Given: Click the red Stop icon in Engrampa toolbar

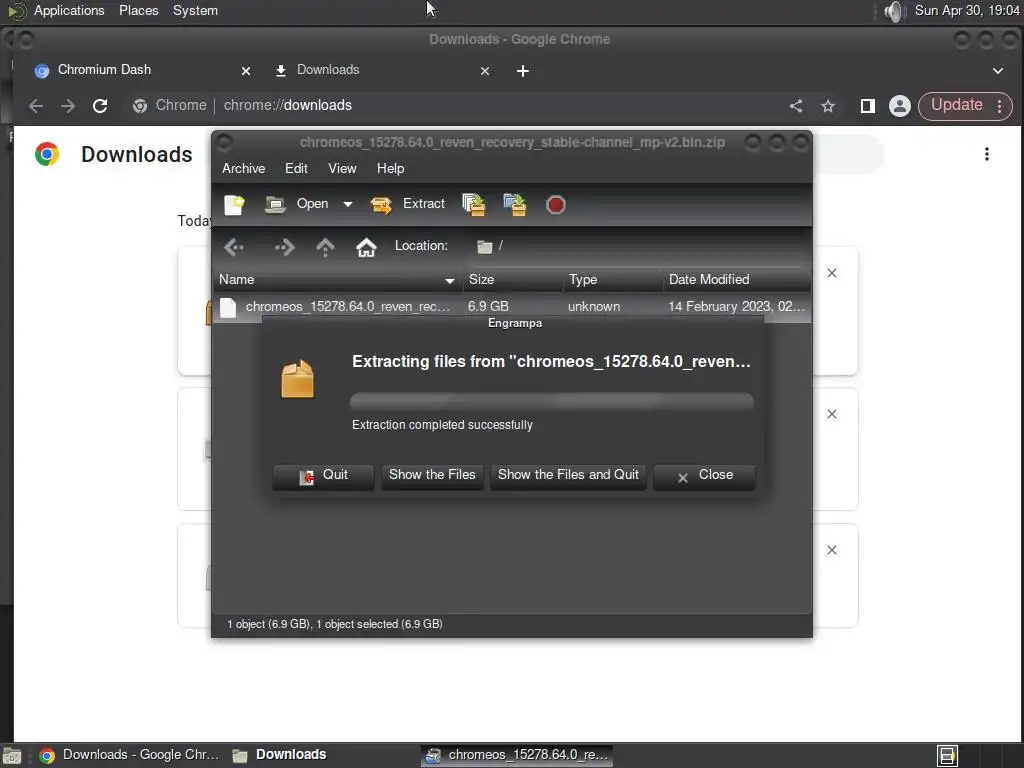Looking at the screenshot, I should click(x=555, y=205).
